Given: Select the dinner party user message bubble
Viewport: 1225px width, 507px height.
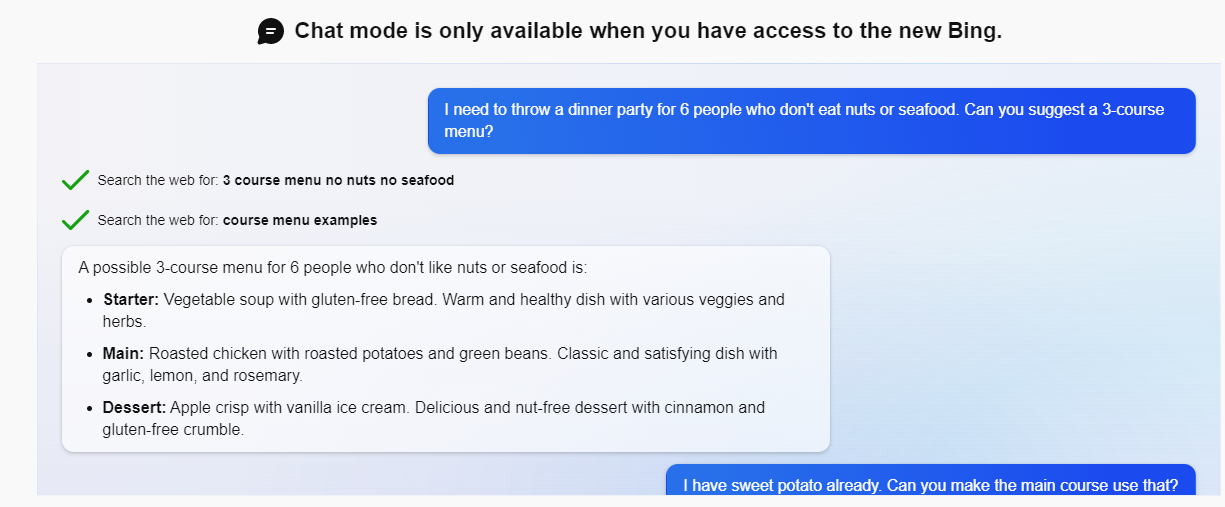Looking at the screenshot, I should pos(811,121).
